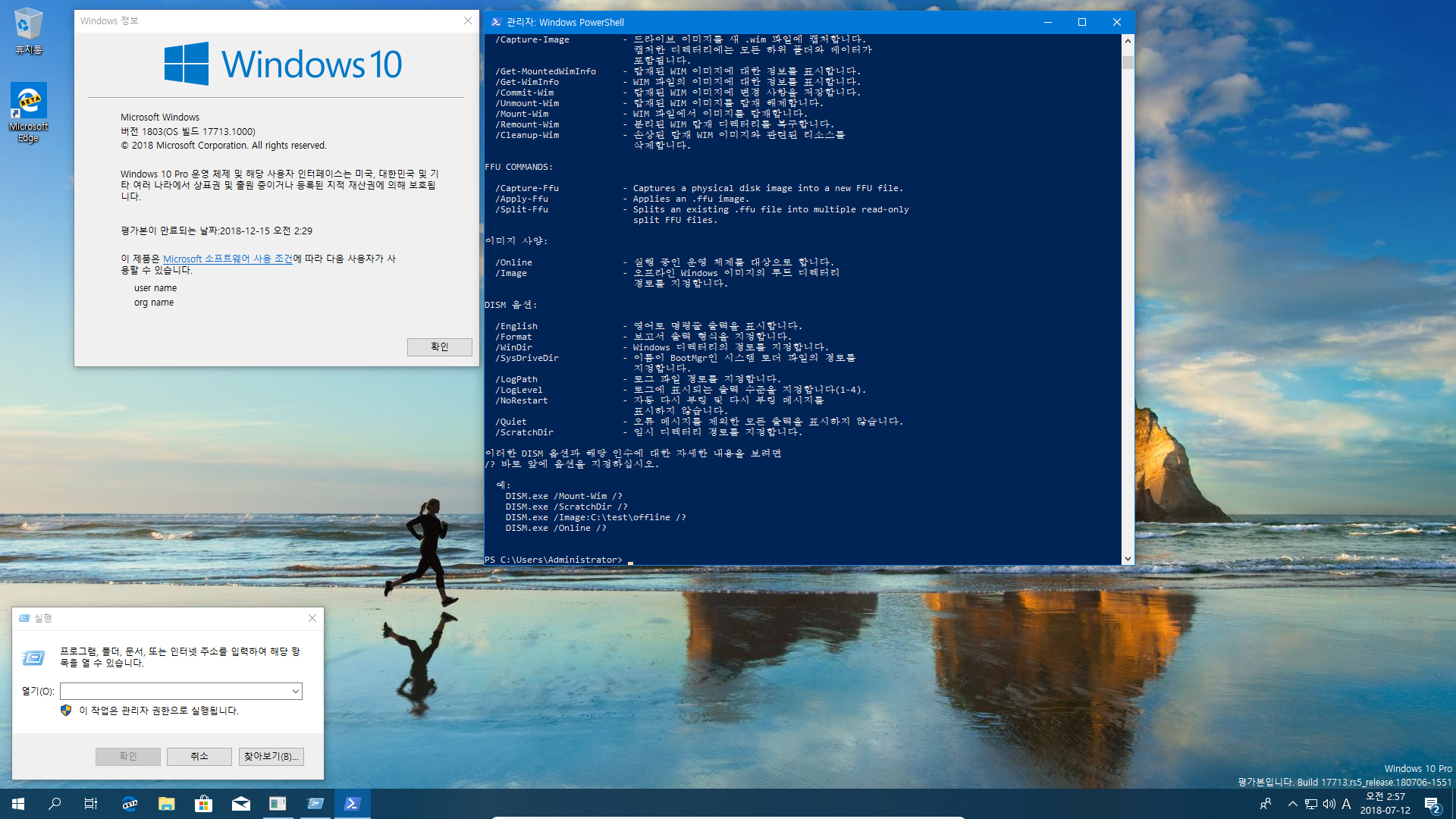Click PowerShell scrollbar up arrow
Image resolution: width=1456 pixels, height=819 pixels.
[x=1128, y=41]
